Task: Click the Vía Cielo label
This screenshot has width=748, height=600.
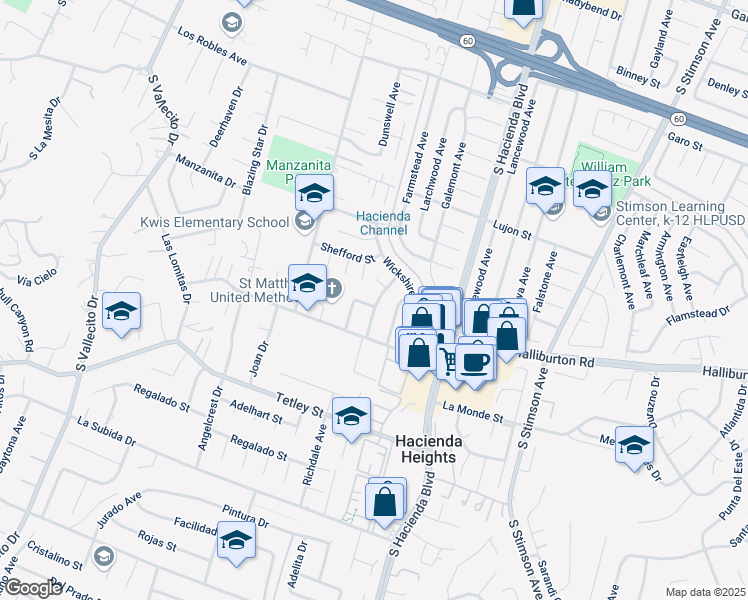Action: 37,278
